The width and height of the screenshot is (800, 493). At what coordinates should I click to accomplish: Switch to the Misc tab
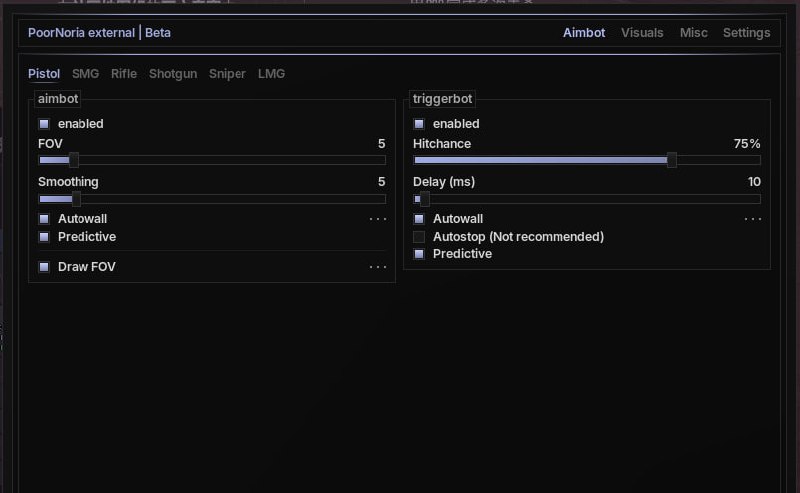pos(693,33)
